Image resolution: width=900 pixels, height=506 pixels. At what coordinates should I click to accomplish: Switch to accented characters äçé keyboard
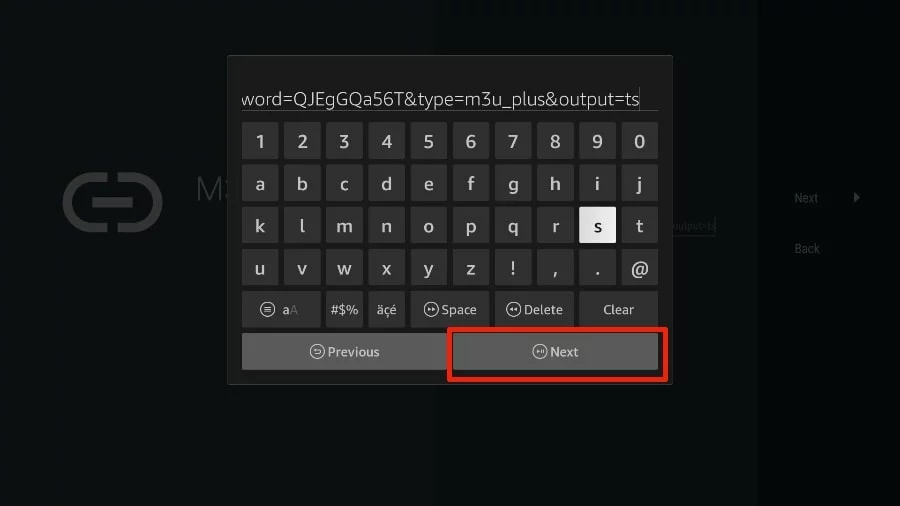386,309
